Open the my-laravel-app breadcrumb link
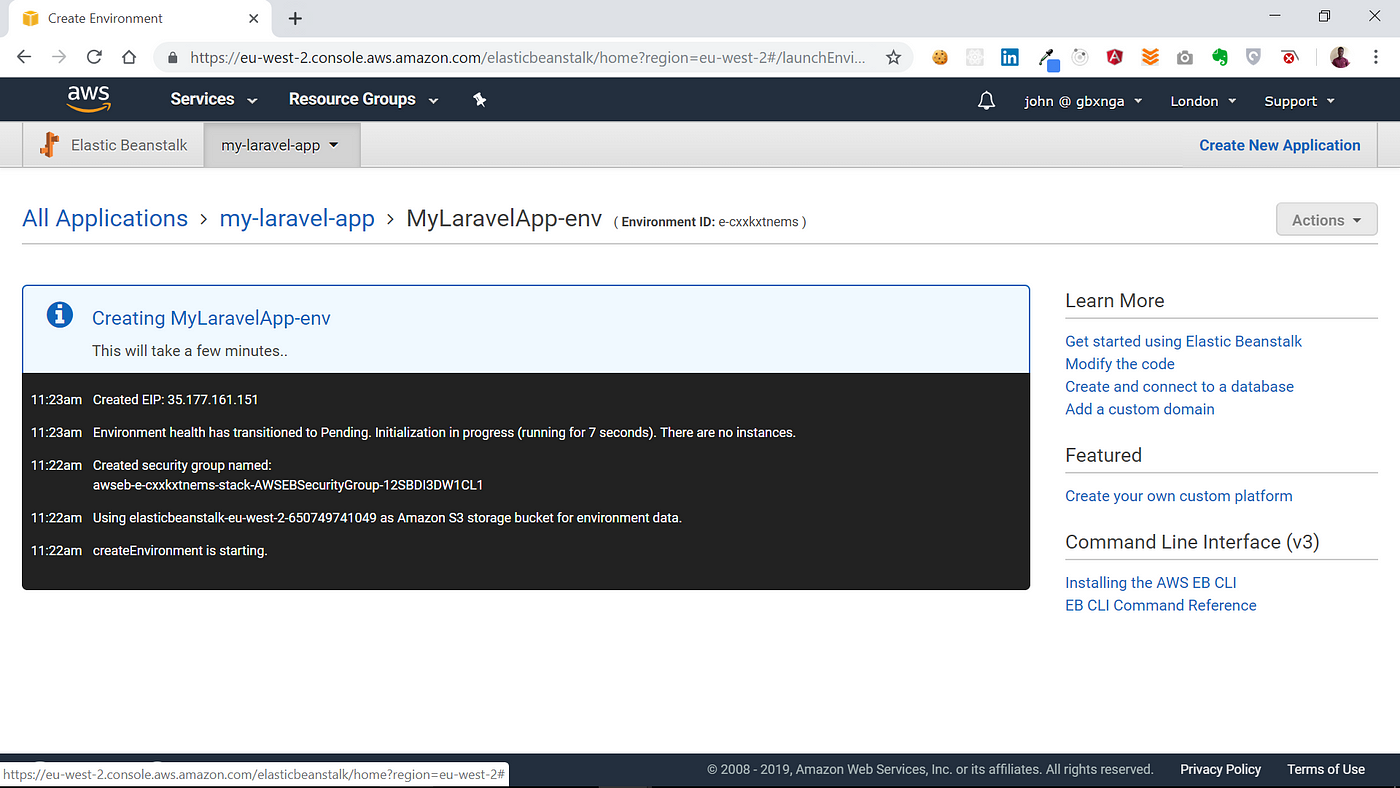Viewport: 1400px width, 788px height. pos(297,218)
